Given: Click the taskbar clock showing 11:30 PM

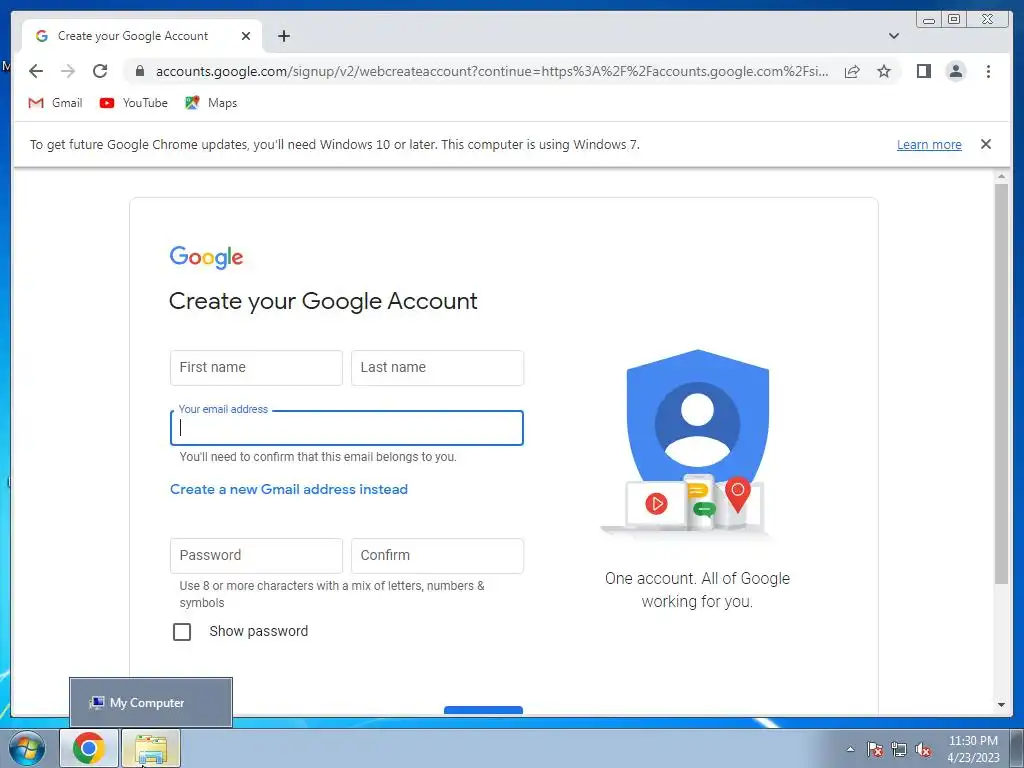Looking at the screenshot, I should (x=973, y=749).
